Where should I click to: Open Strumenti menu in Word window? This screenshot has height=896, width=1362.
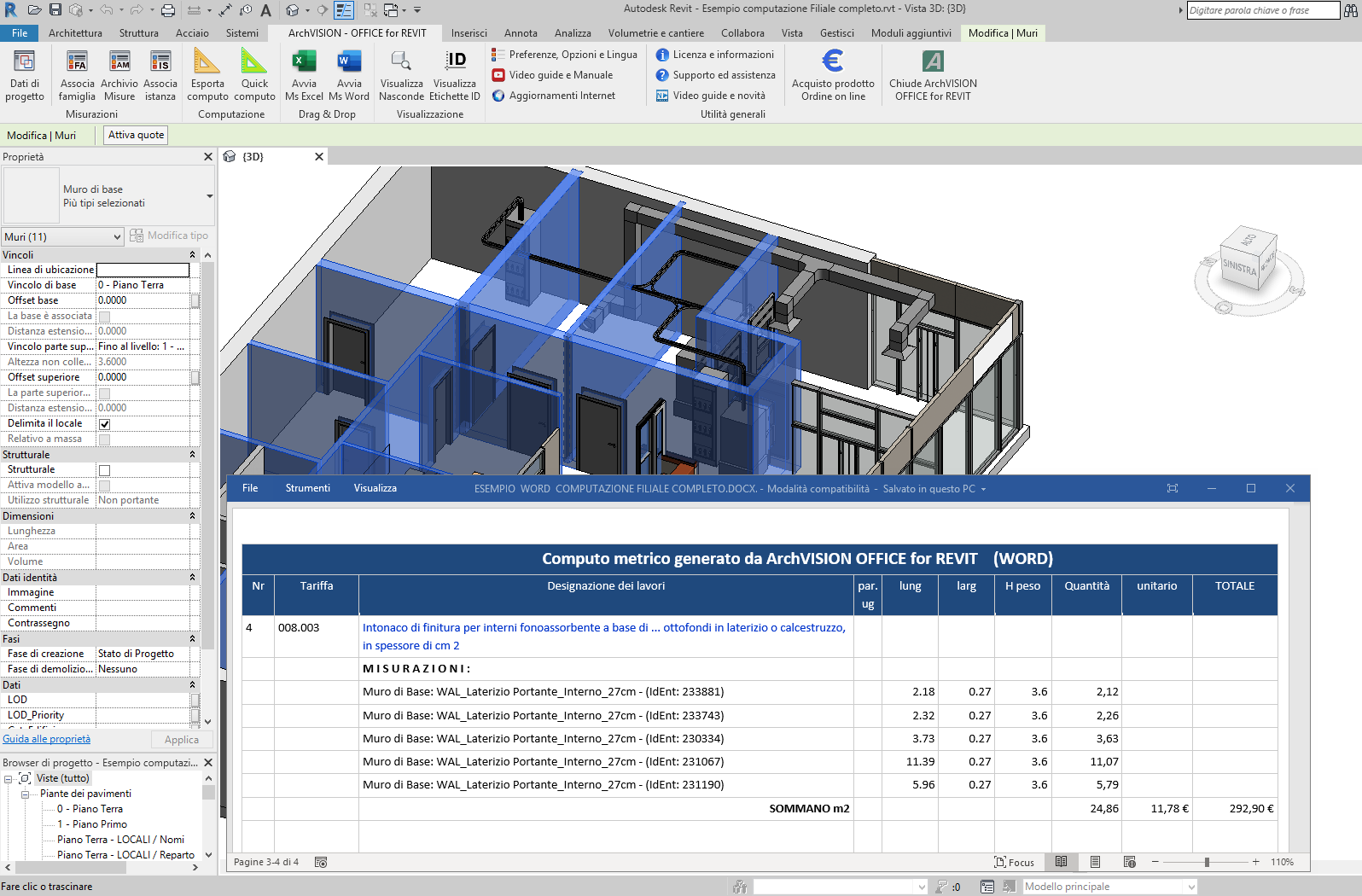[x=307, y=488]
